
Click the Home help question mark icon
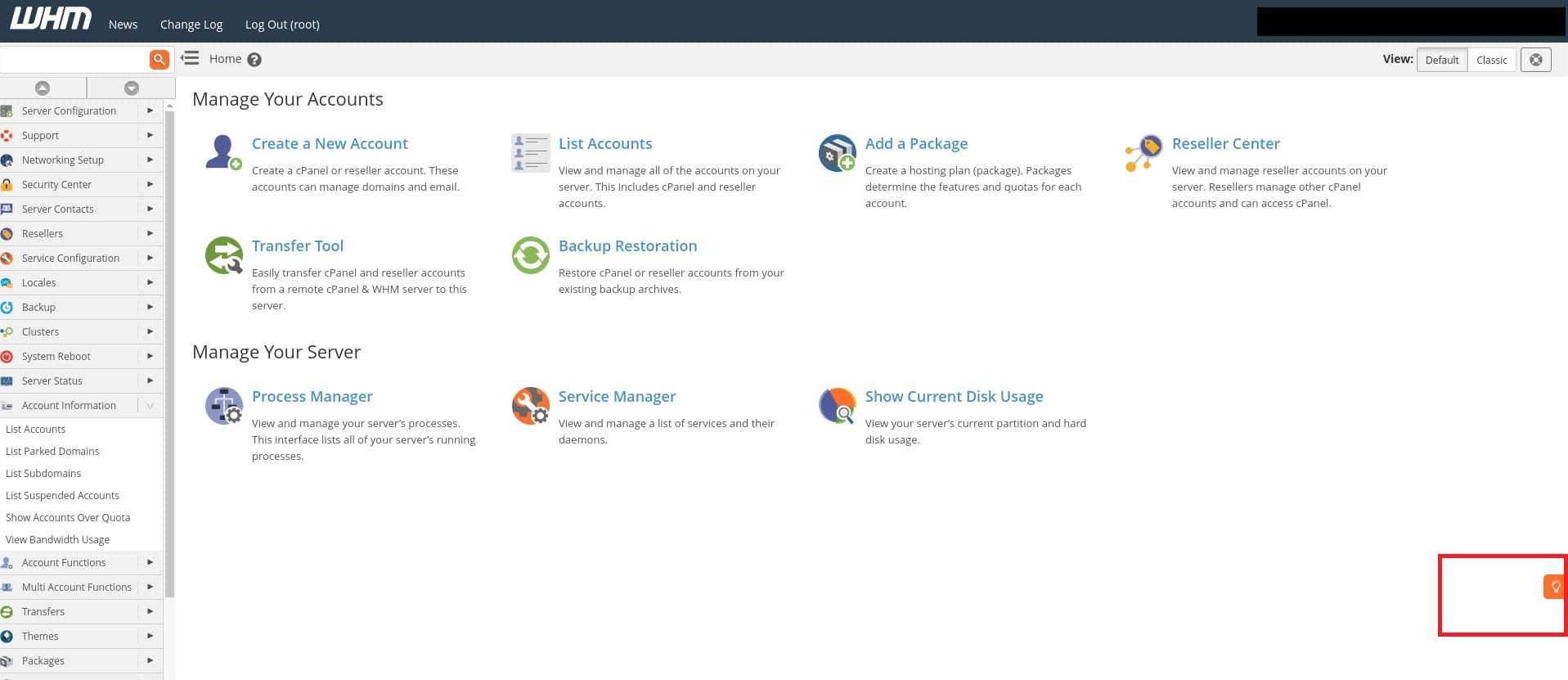point(254,60)
